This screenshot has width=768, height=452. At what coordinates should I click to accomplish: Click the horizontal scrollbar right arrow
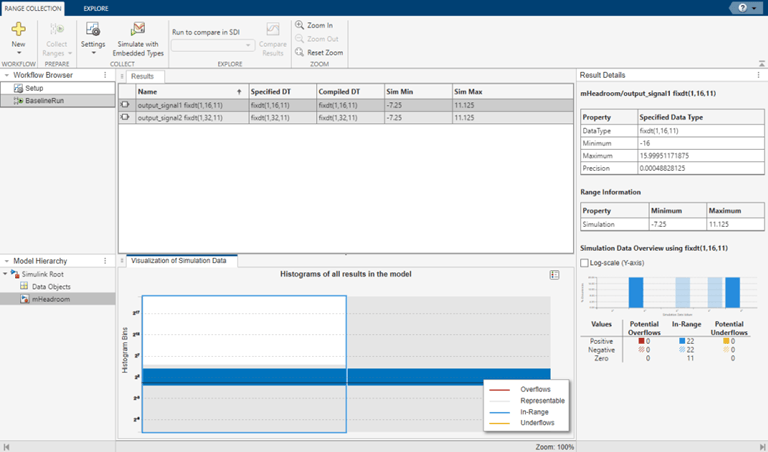pos(762,447)
